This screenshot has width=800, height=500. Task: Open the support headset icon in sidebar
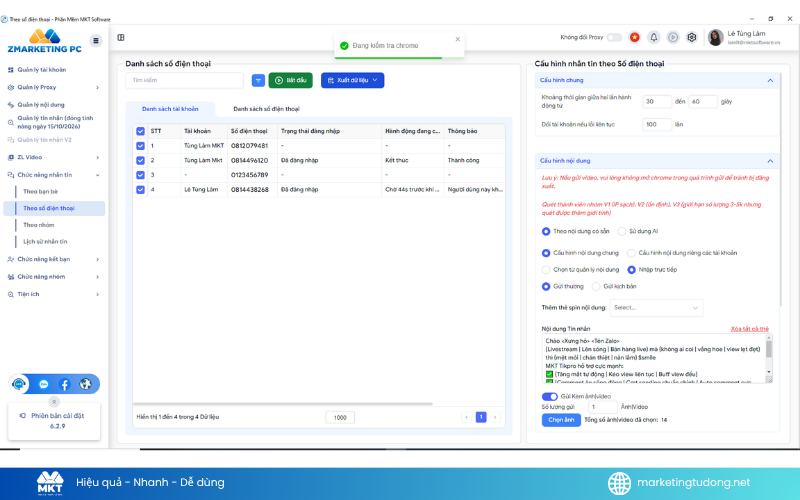[19, 384]
